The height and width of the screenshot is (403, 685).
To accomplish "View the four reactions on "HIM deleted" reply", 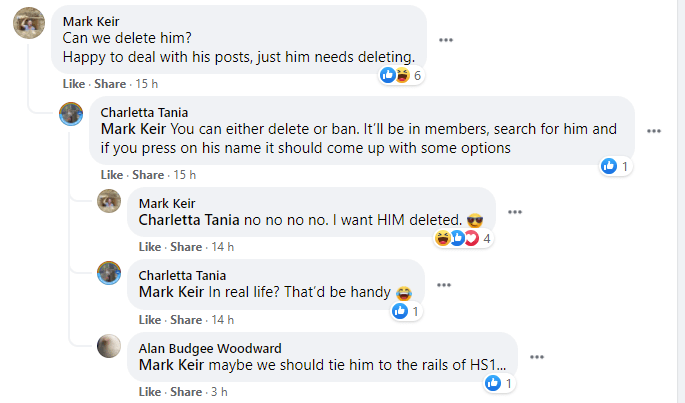I will (464, 238).
